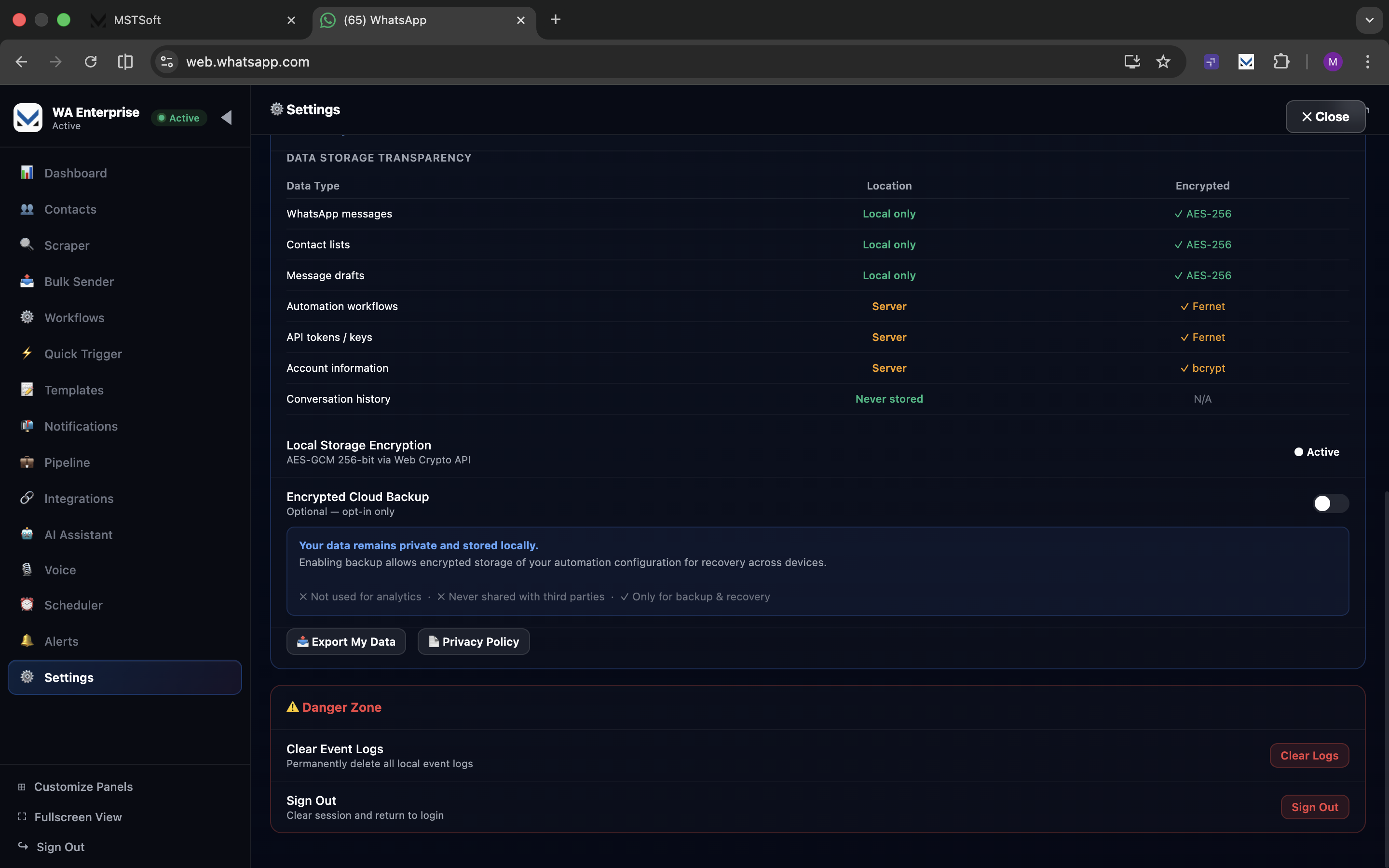Go to Quick Trigger panel
Viewport: 1389px width, 868px height.
pos(82,353)
